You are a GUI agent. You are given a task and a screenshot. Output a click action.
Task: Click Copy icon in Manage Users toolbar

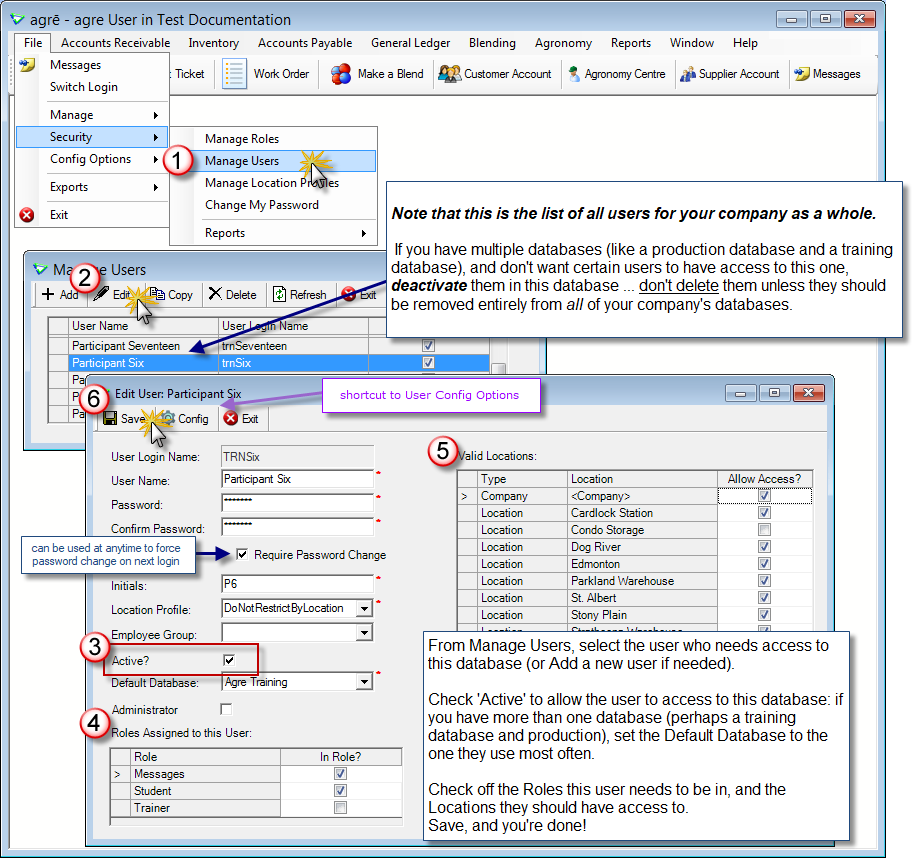tap(157, 294)
